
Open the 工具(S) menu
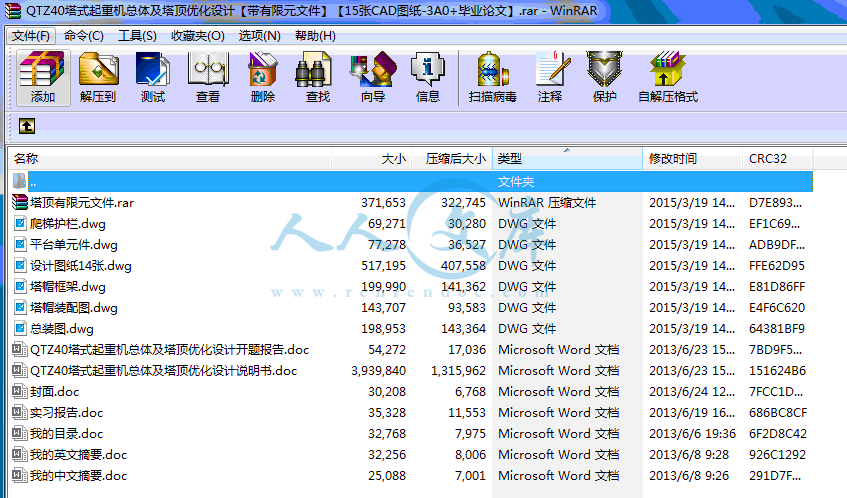[137, 36]
